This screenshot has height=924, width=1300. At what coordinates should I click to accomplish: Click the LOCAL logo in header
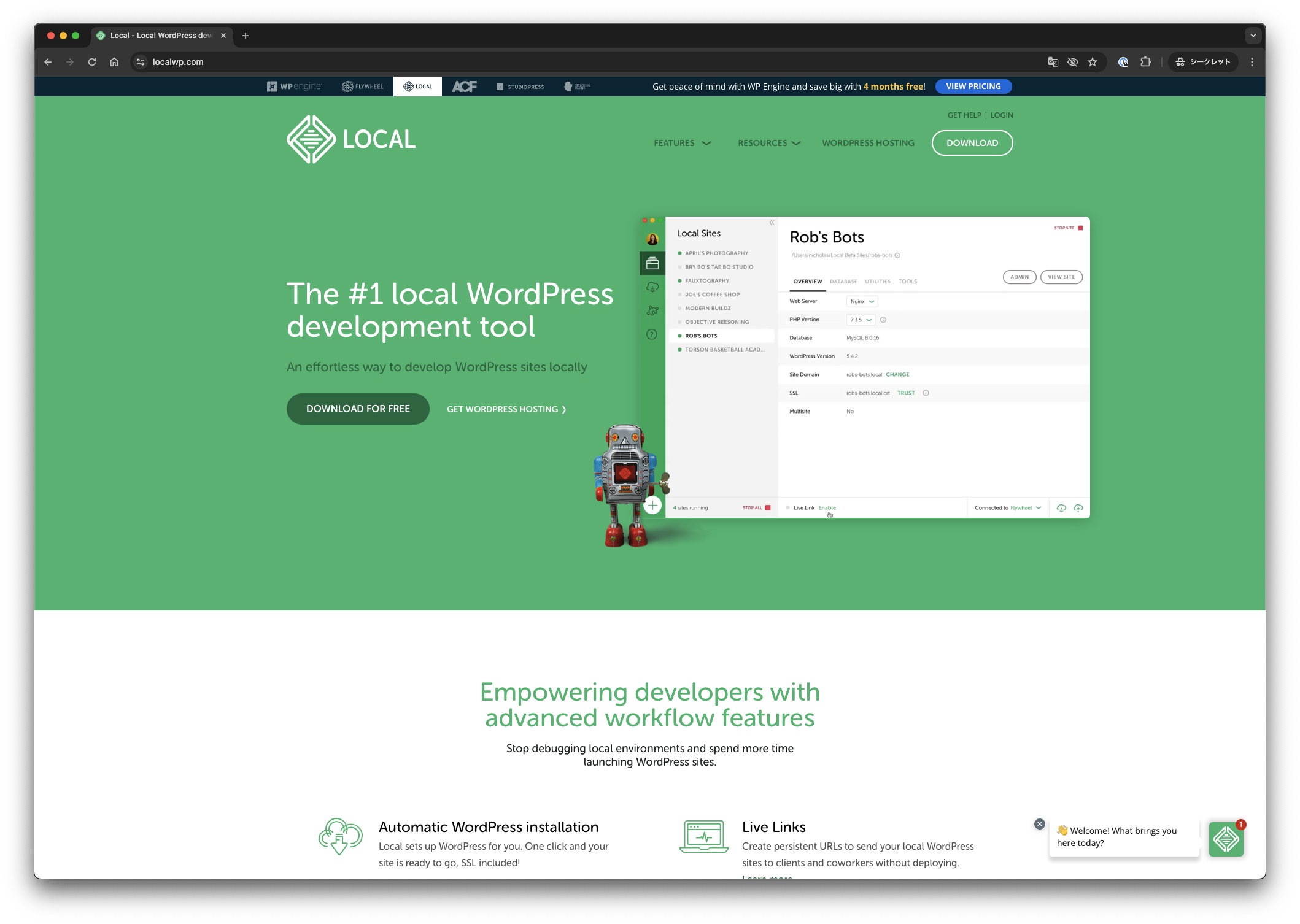click(x=351, y=139)
